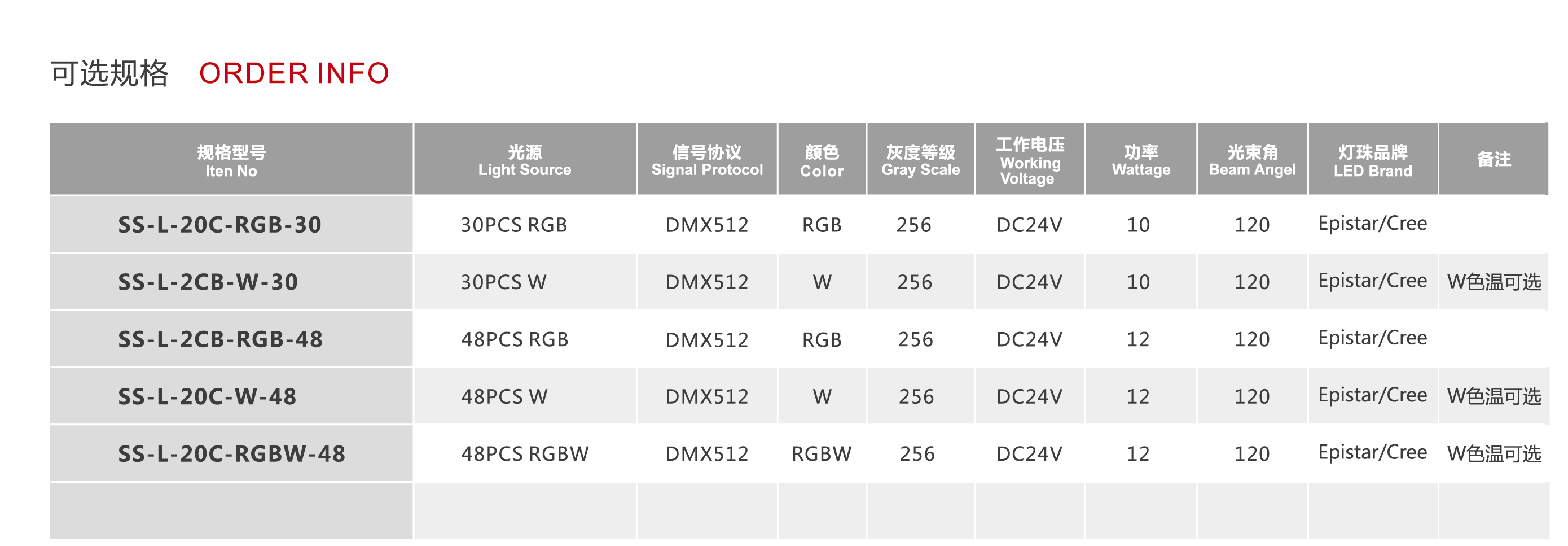Click item number SS-L-20C-W-48

point(208,397)
